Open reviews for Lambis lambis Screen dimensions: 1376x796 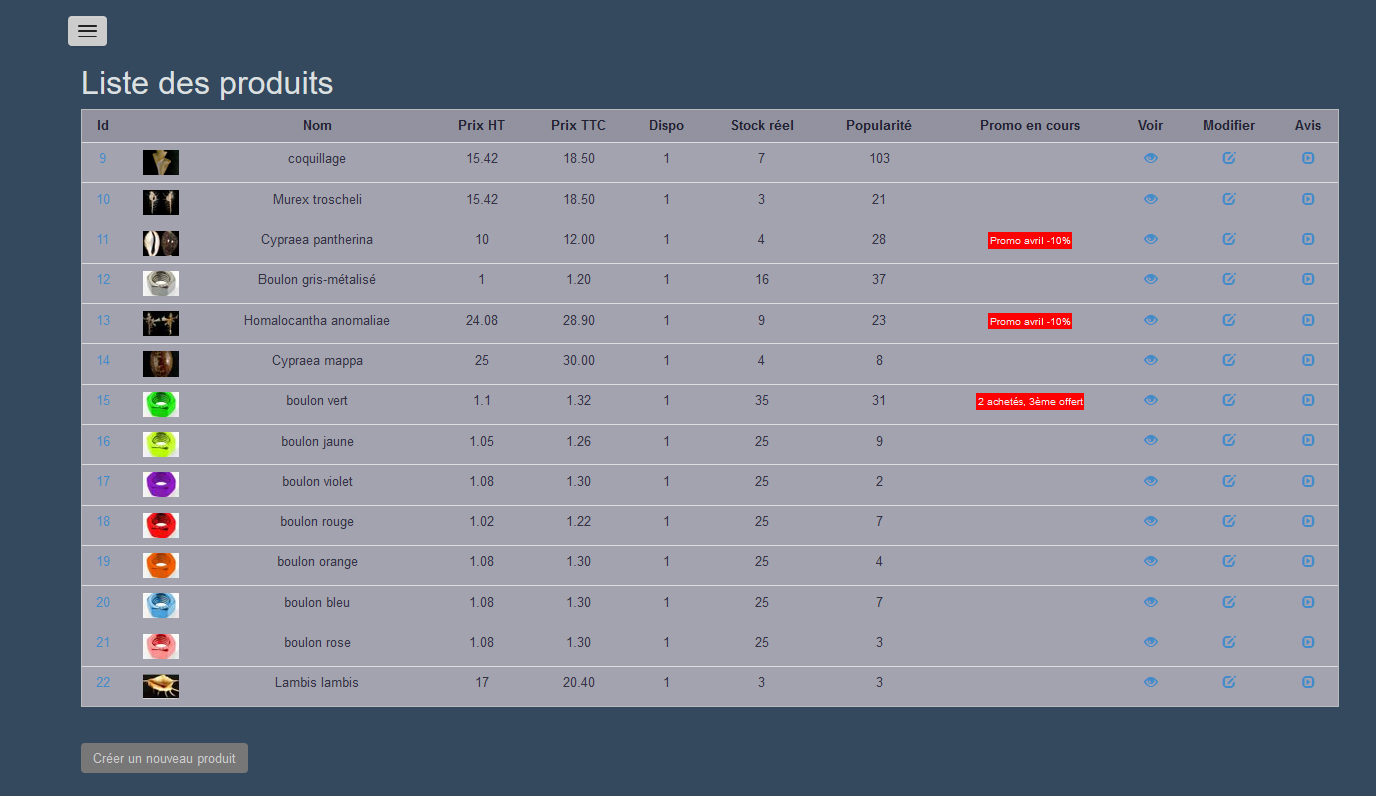coord(1308,682)
